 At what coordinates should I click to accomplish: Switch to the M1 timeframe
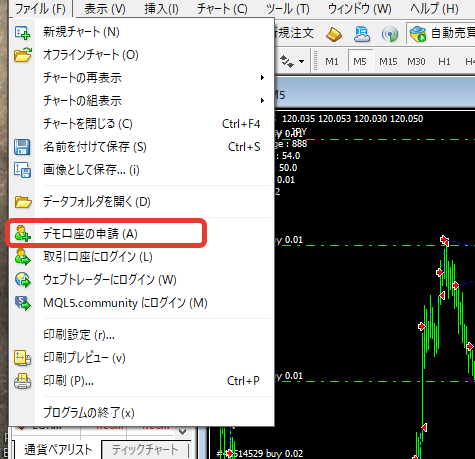pos(332,62)
